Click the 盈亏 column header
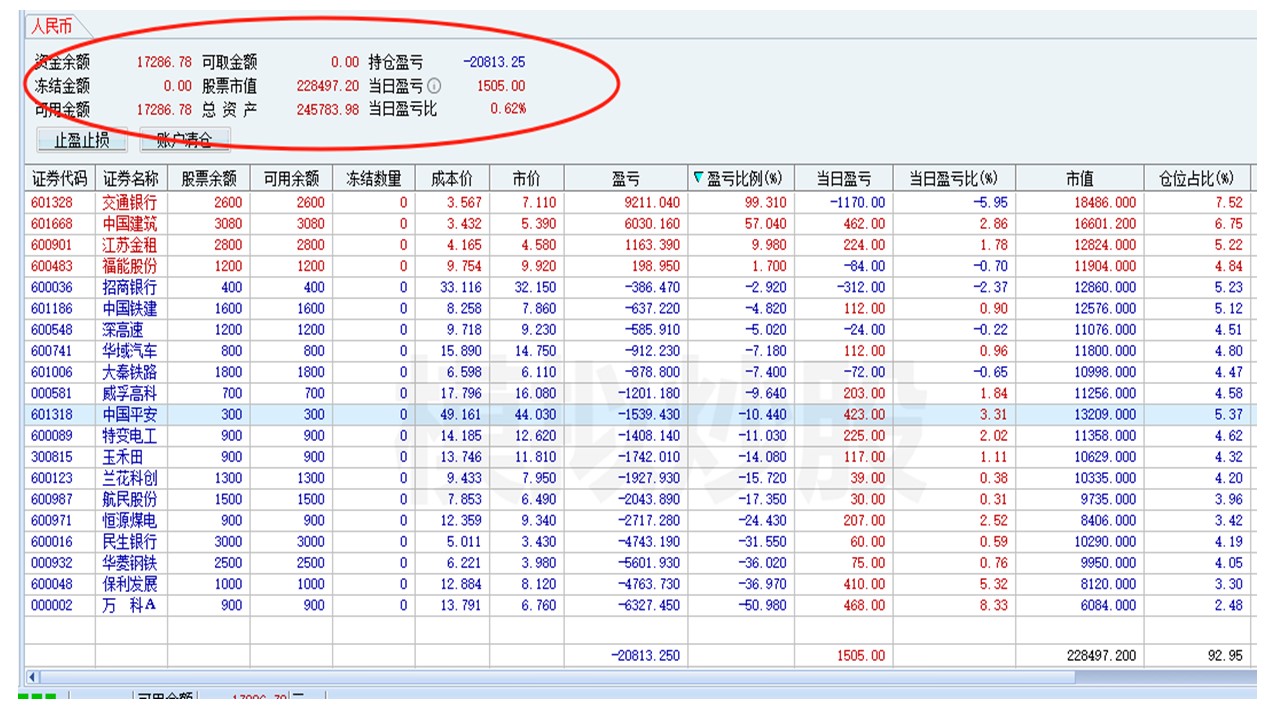 (x=626, y=179)
